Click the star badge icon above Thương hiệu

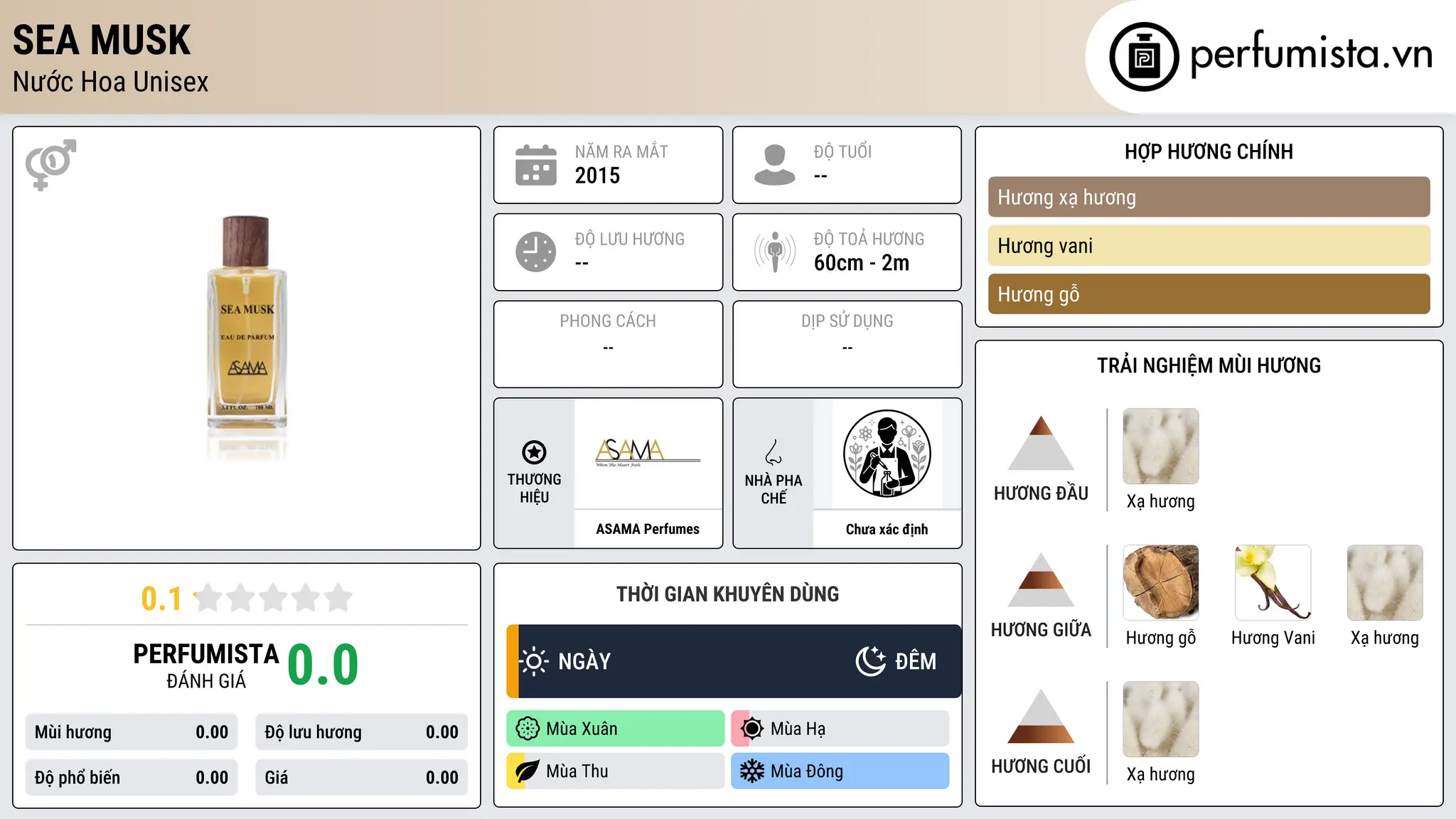(534, 451)
